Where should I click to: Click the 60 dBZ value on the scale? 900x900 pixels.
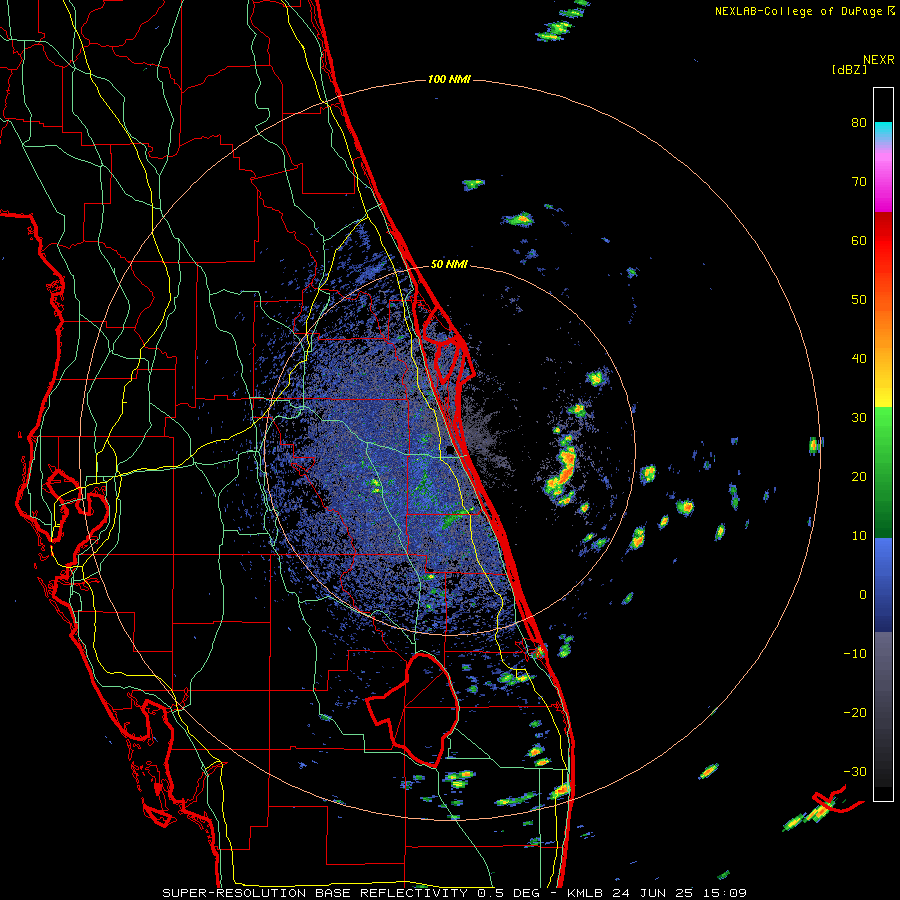point(859,241)
